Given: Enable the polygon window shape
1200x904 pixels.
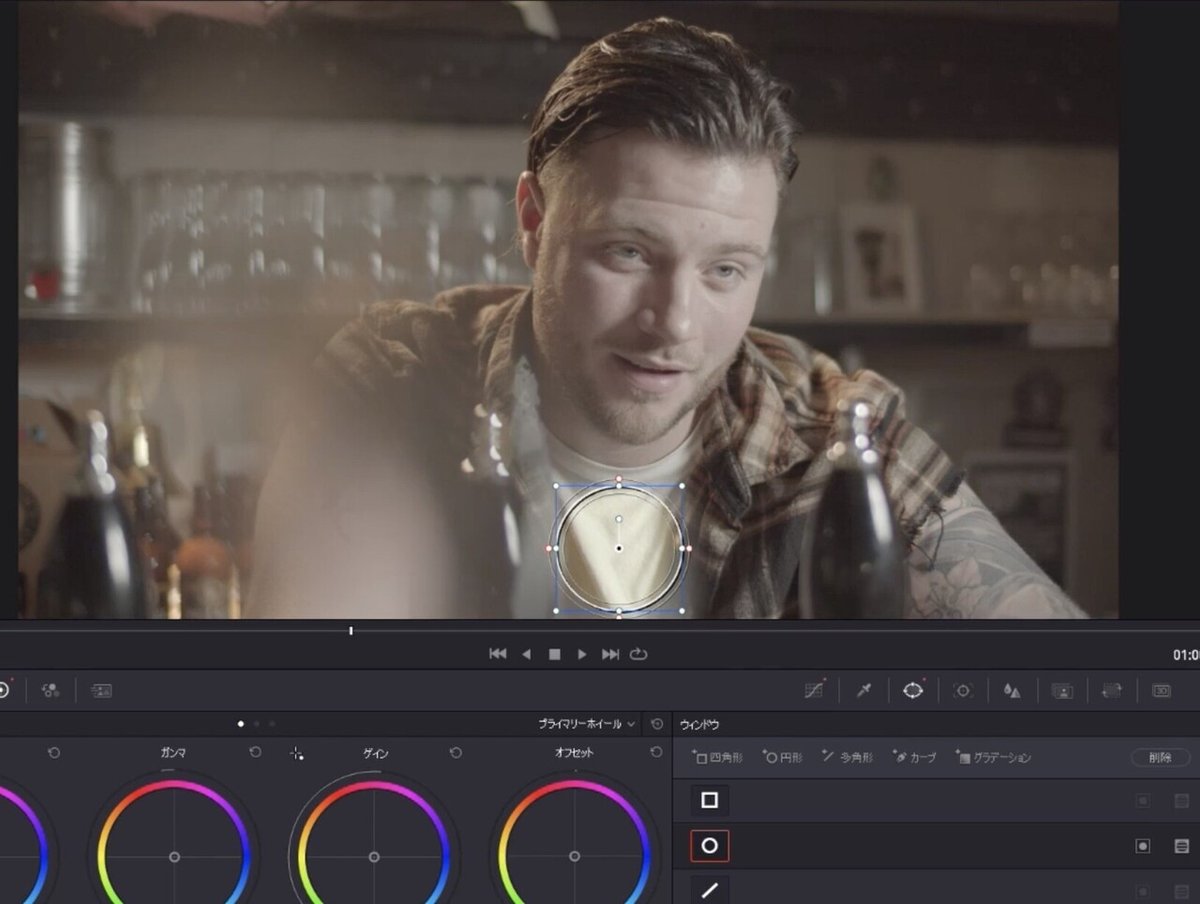Looking at the screenshot, I should click(710, 889).
